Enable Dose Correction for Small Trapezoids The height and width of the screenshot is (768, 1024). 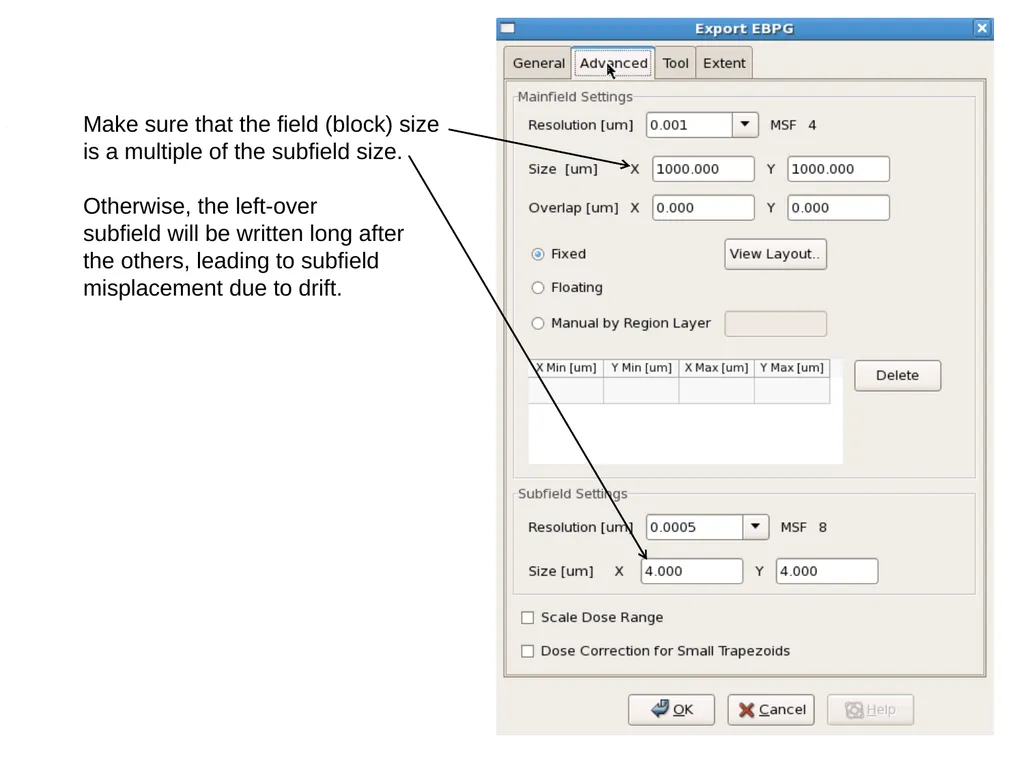(528, 651)
